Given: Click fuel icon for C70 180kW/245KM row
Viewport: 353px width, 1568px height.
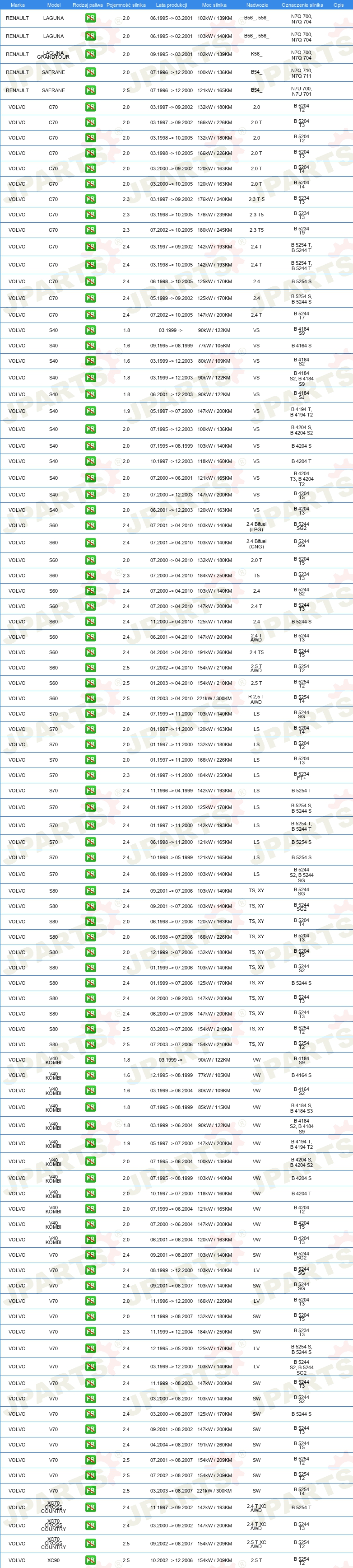Looking at the screenshot, I should pyautogui.click(x=90, y=230).
